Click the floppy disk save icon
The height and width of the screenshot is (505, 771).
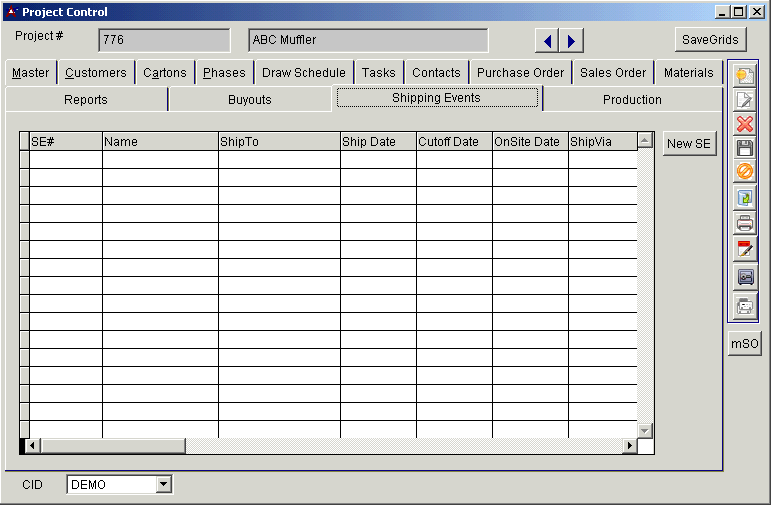tap(744, 148)
